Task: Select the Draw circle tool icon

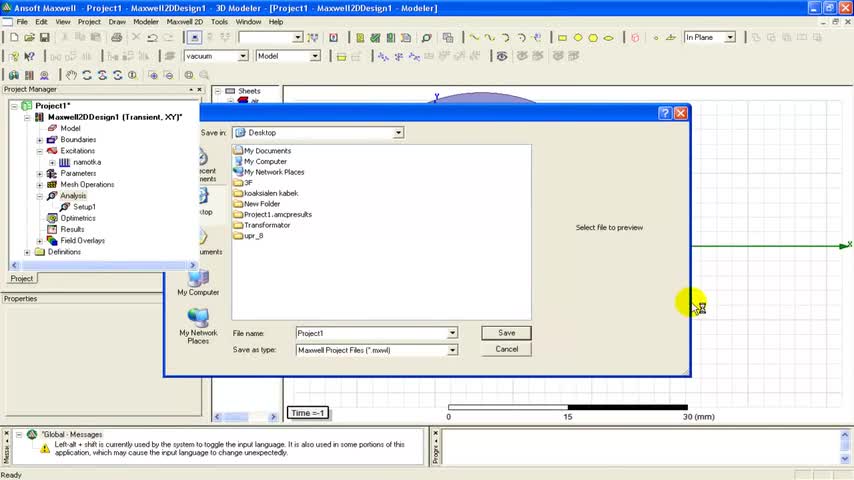Action: click(x=578, y=37)
